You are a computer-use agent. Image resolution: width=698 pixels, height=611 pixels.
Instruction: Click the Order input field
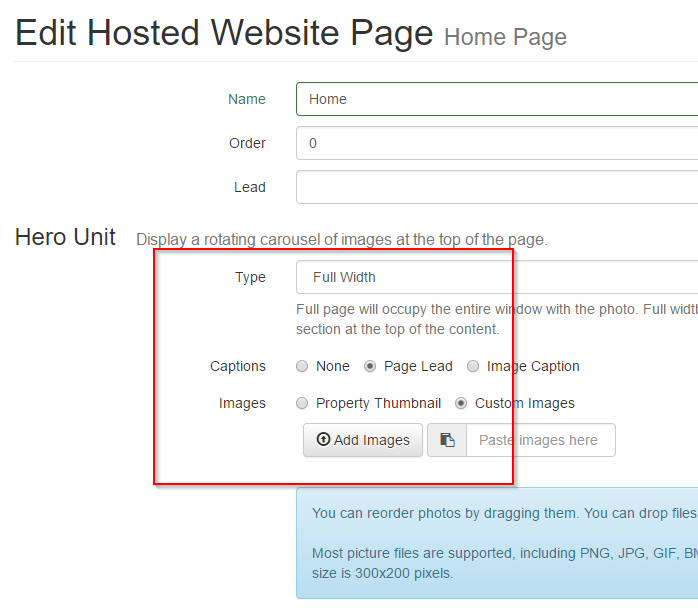click(x=497, y=143)
